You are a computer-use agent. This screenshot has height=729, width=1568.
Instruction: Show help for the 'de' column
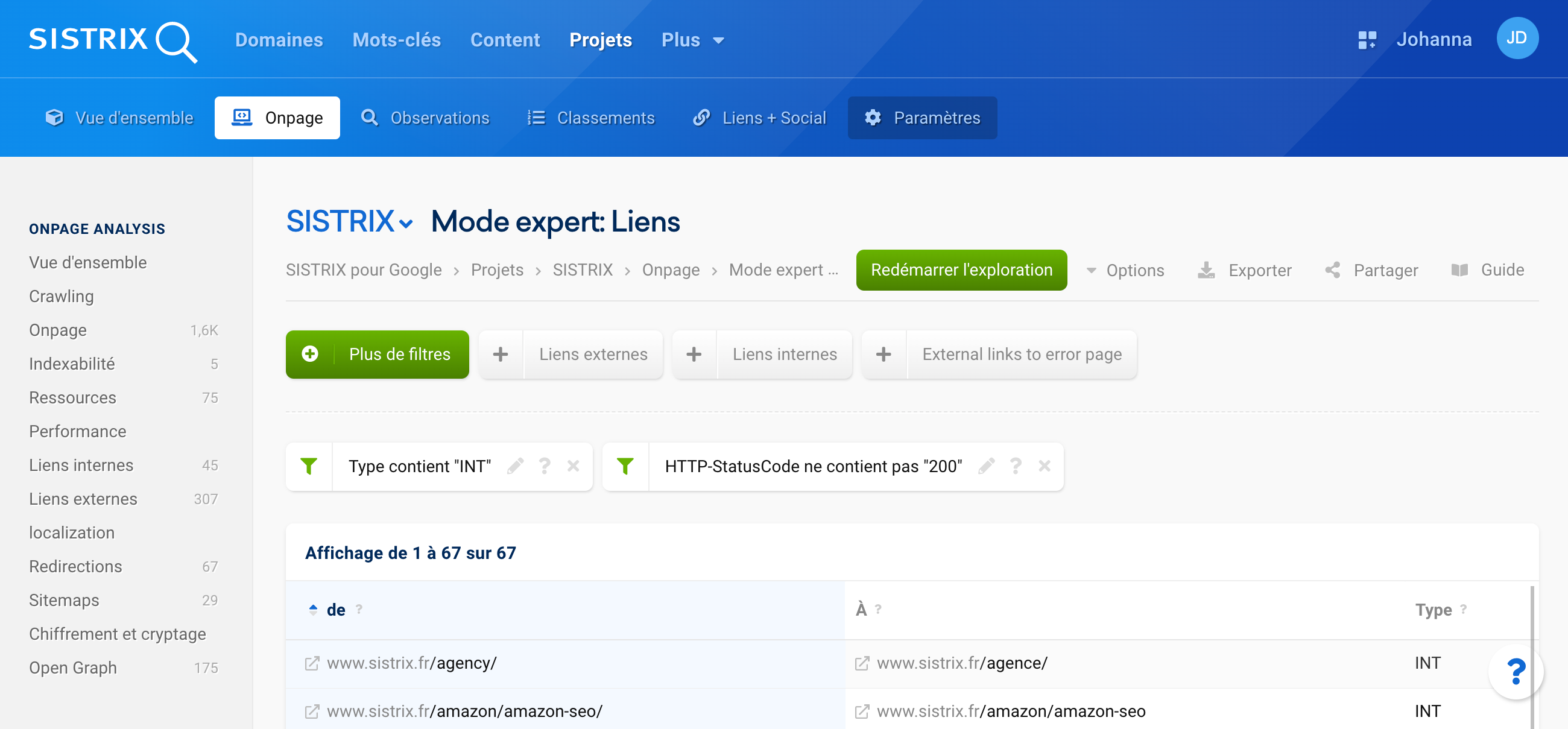coord(359,609)
